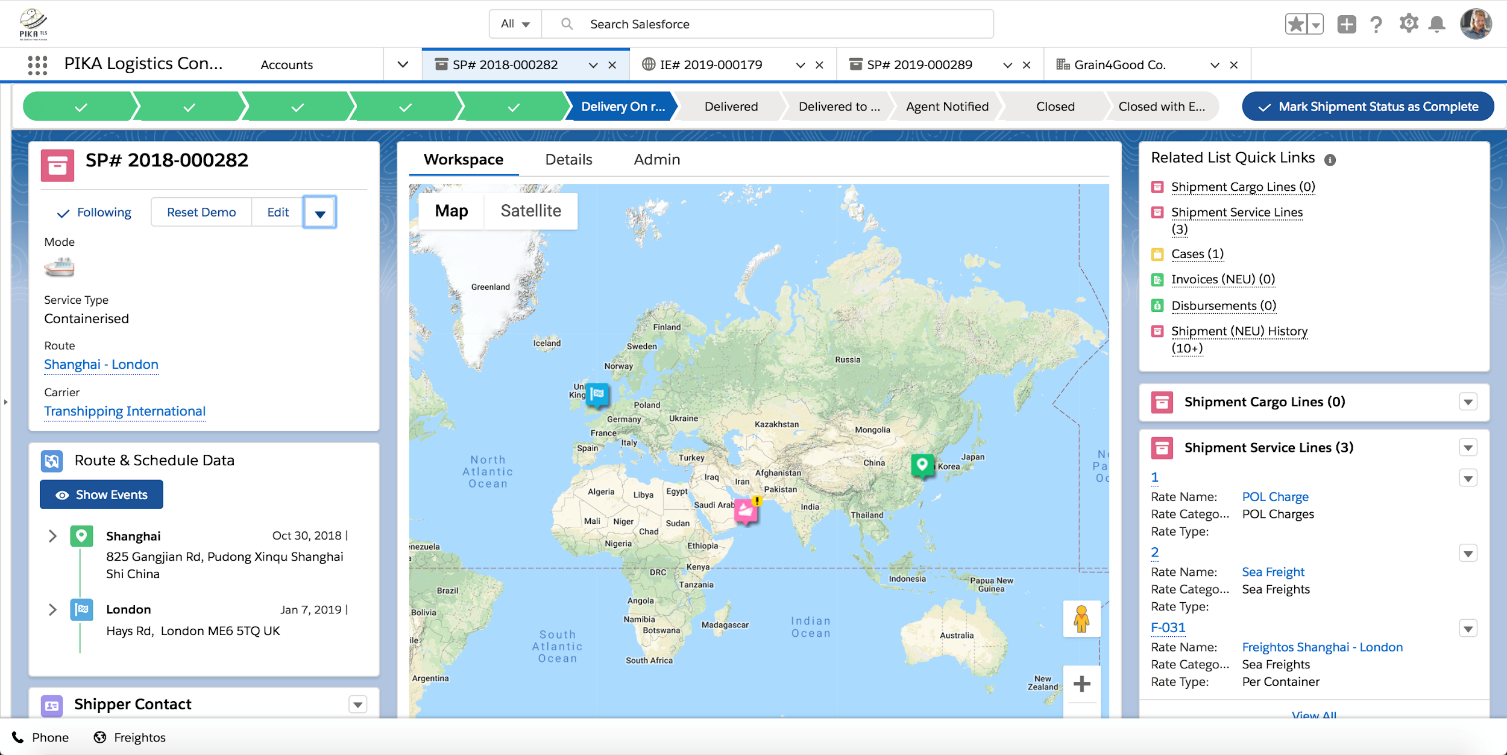Open the Cases (1) quick link
This screenshot has width=1507, height=755.
1197,254
